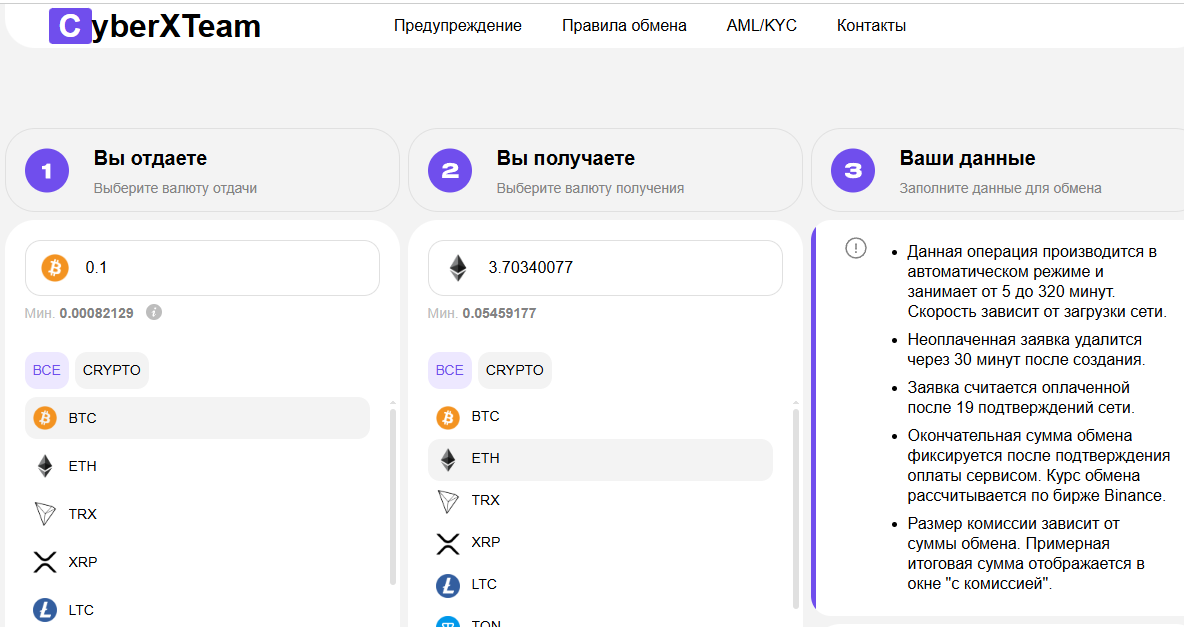
Task: Click the Выберите валюту отдачи subtitle
Action: 175,188
